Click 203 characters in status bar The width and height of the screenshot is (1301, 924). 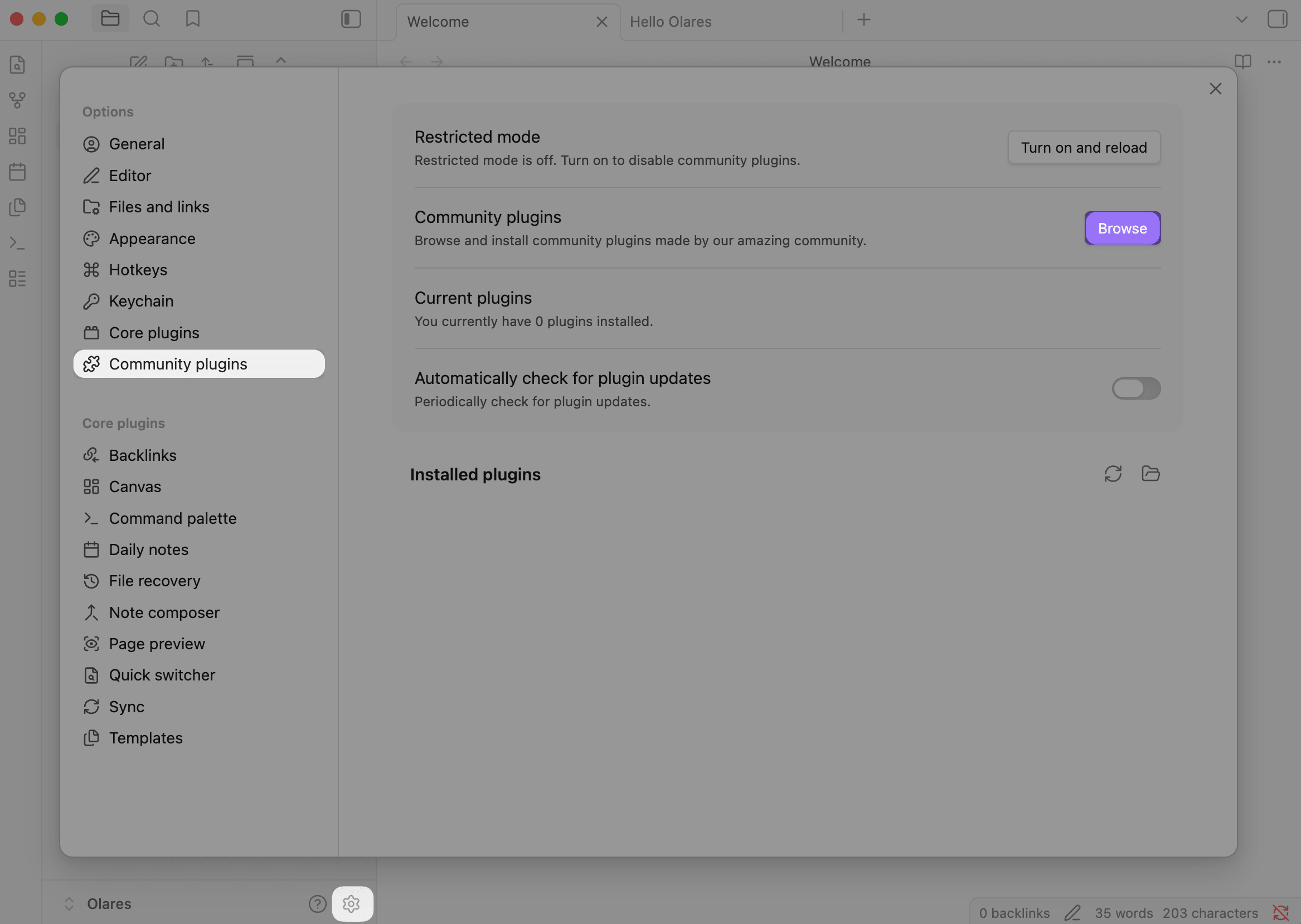click(1211, 913)
